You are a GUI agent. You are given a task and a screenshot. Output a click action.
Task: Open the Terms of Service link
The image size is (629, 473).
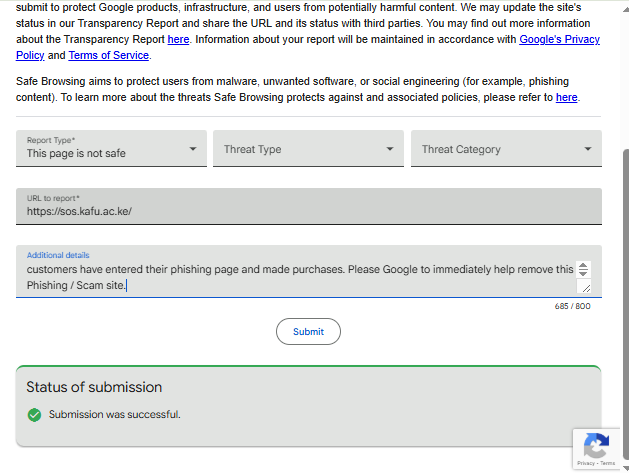click(x=109, y=55)
